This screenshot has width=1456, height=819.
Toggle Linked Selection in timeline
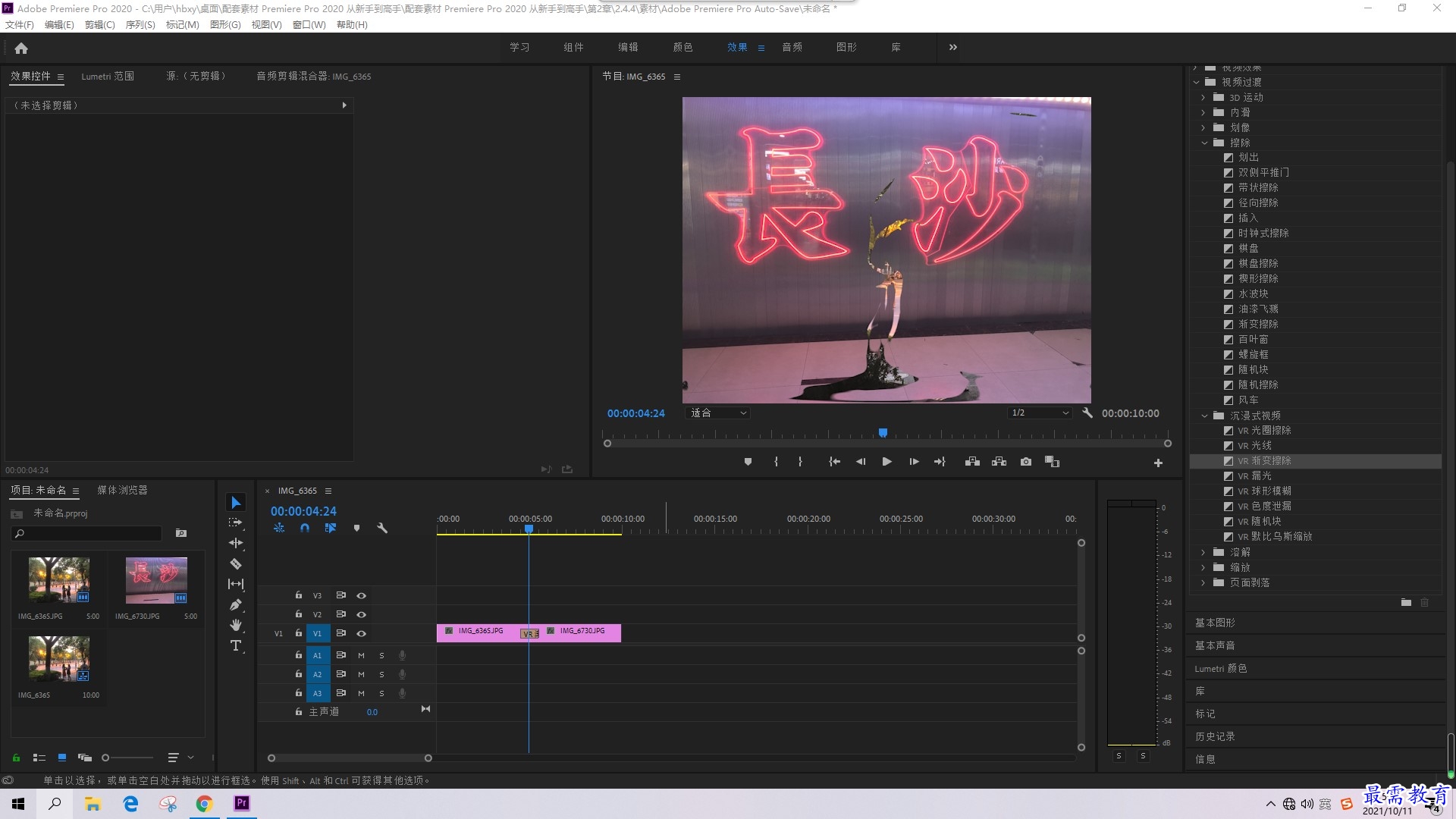point(331,528)
